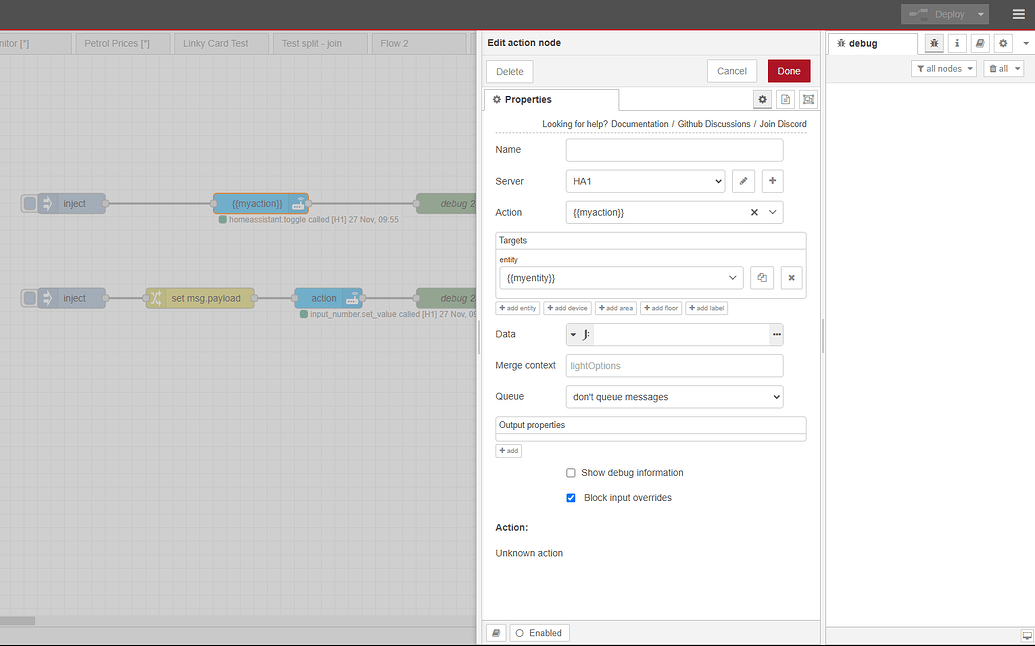
Task: Open node appearance icon in Properties
Action: (809, 99)
